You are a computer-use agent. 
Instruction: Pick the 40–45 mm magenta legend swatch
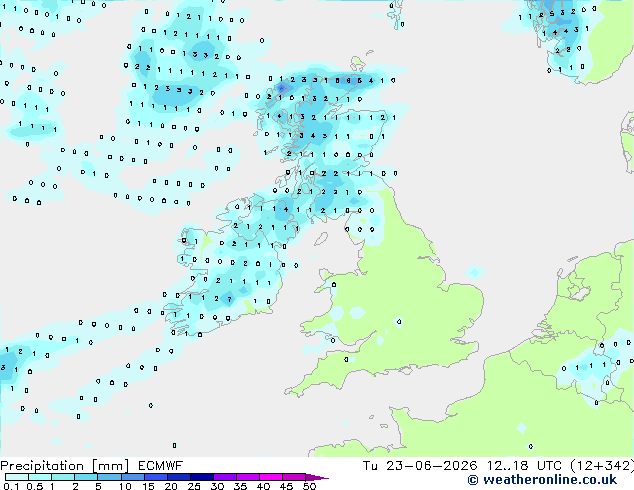point(271,477)
